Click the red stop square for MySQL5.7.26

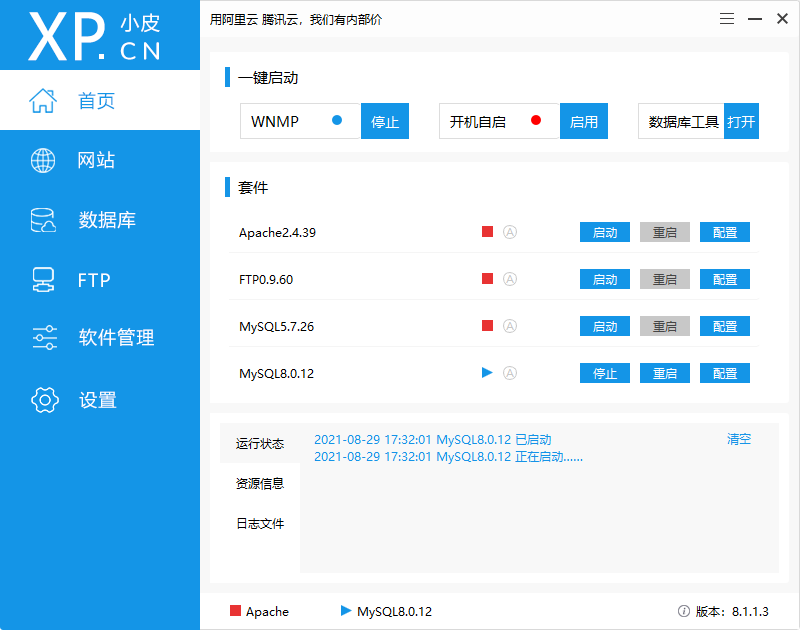tap(487, 326)
